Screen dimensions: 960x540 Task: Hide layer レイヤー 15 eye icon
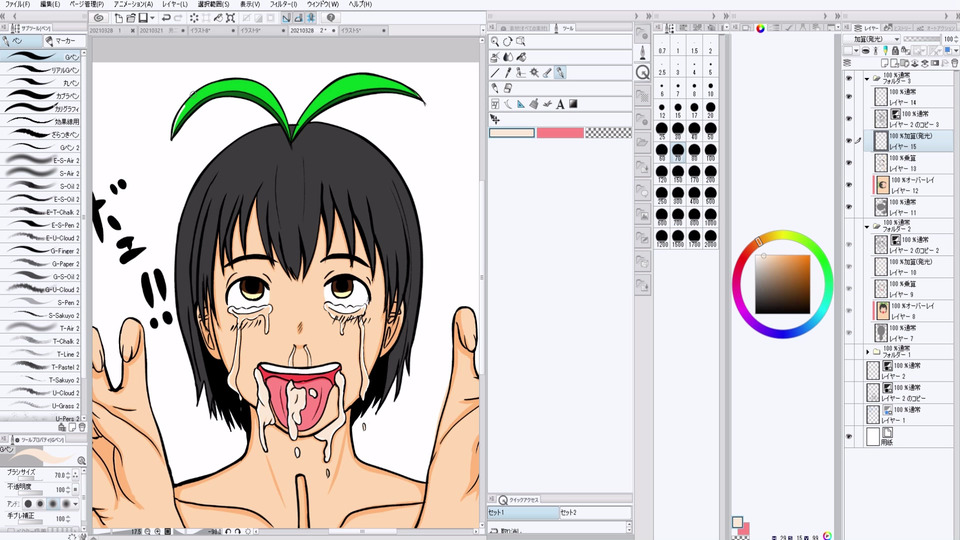pos(849,141)
